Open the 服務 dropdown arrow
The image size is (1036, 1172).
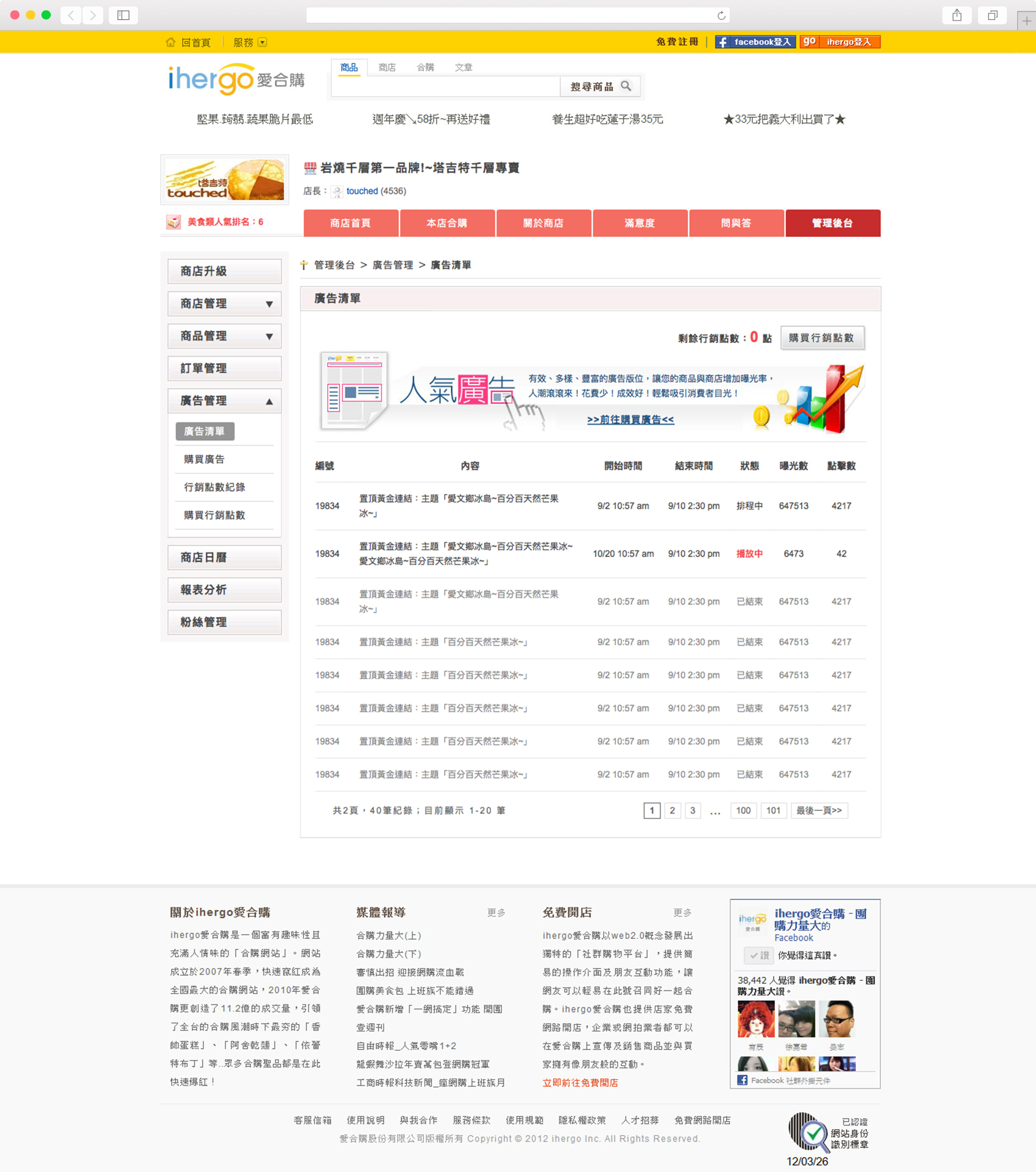pyautogui.click(x=263, y=42)
